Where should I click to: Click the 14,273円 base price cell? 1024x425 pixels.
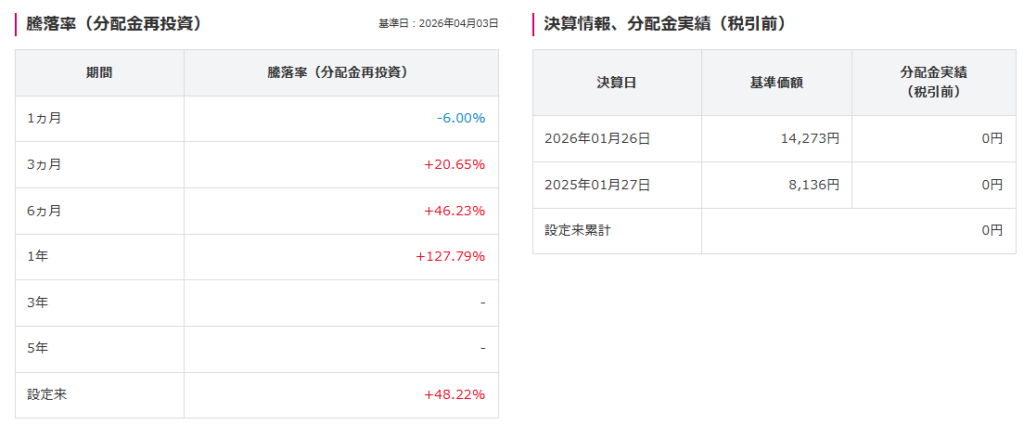point(809,139)
